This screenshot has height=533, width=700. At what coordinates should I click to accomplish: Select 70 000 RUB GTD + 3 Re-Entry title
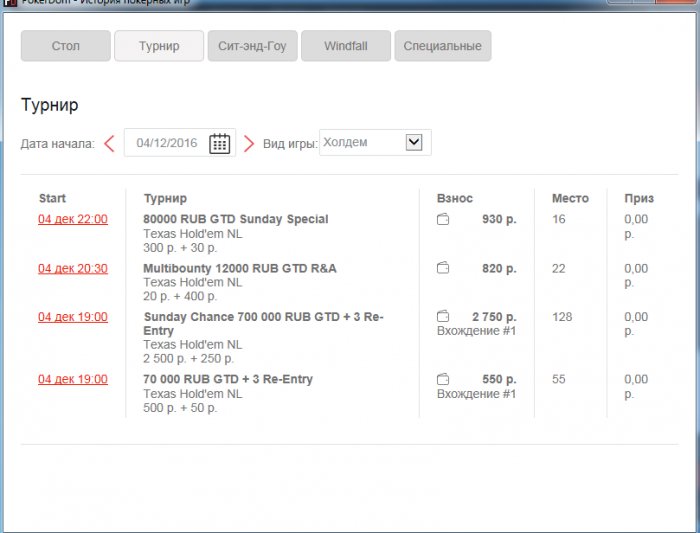click(x=228, y=379)
